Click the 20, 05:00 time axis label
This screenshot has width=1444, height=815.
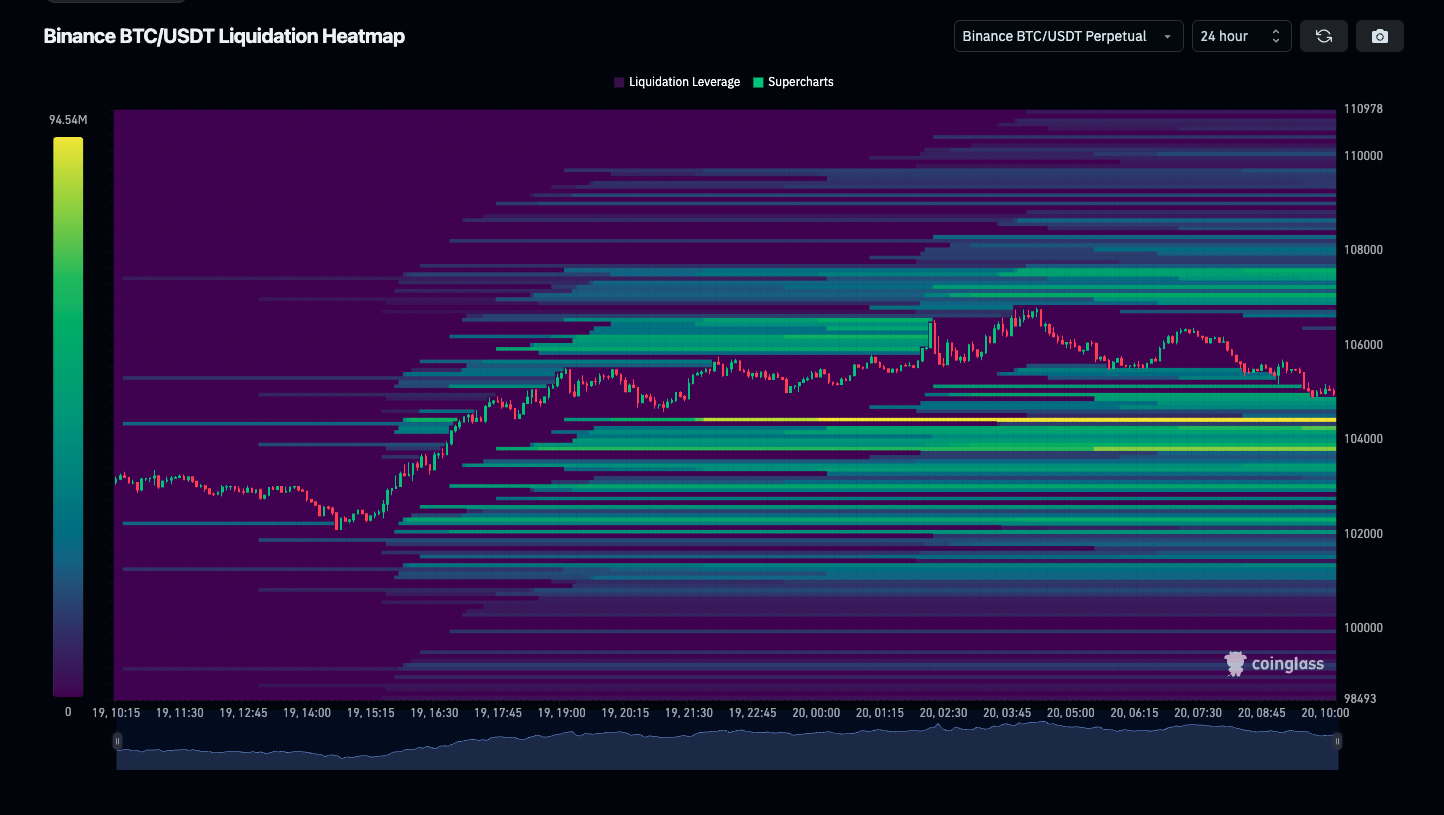point(1070,713)
